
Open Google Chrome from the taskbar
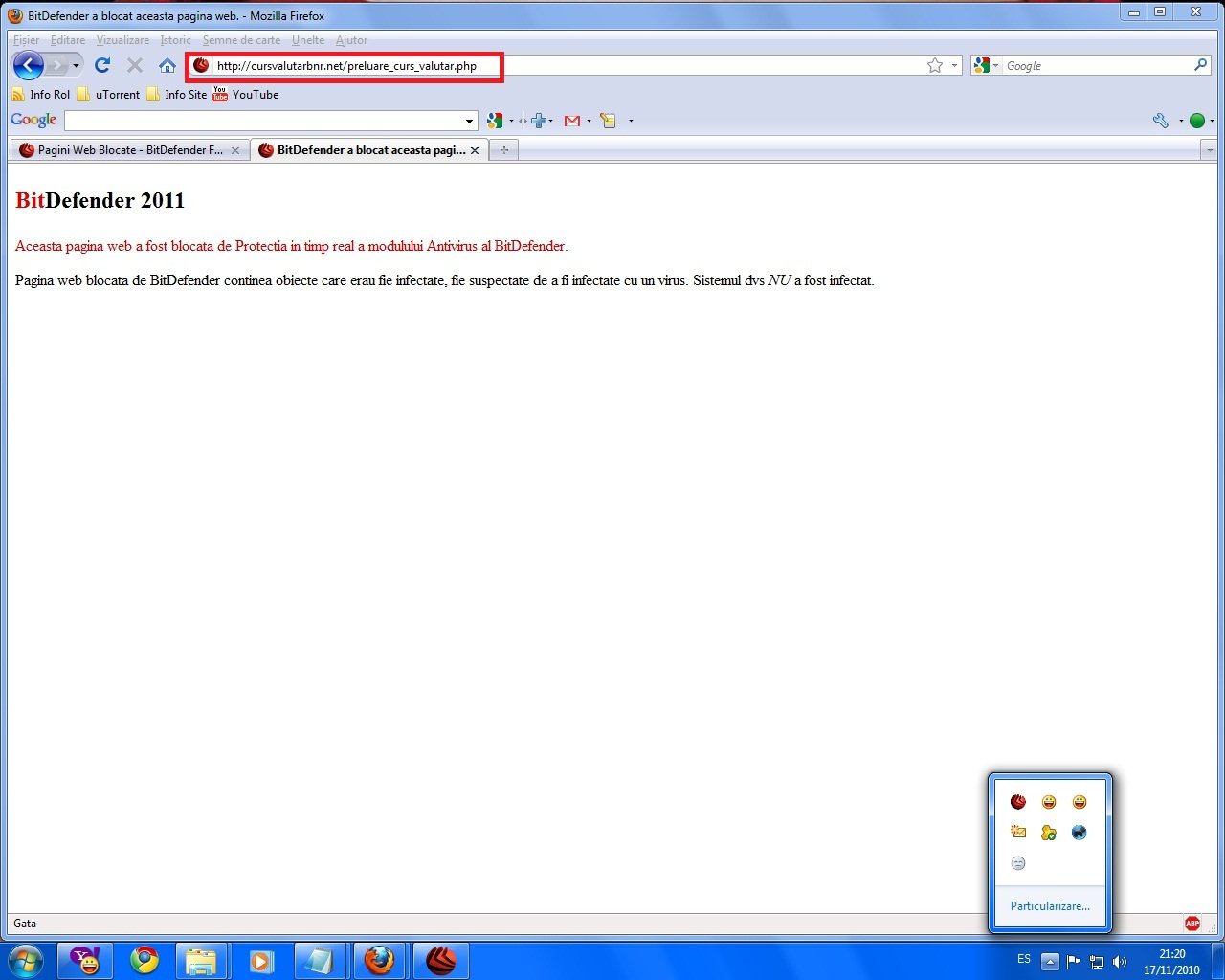[145, 961]
